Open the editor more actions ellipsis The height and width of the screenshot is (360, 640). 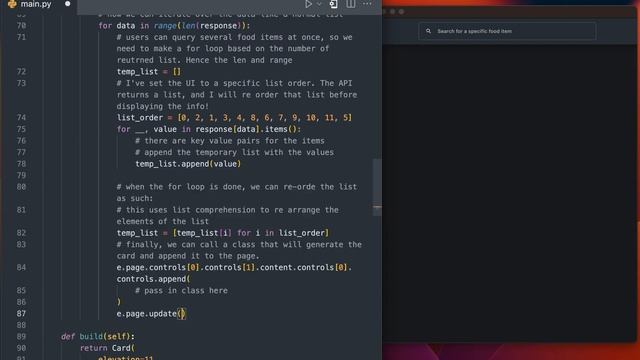[367, 4]
